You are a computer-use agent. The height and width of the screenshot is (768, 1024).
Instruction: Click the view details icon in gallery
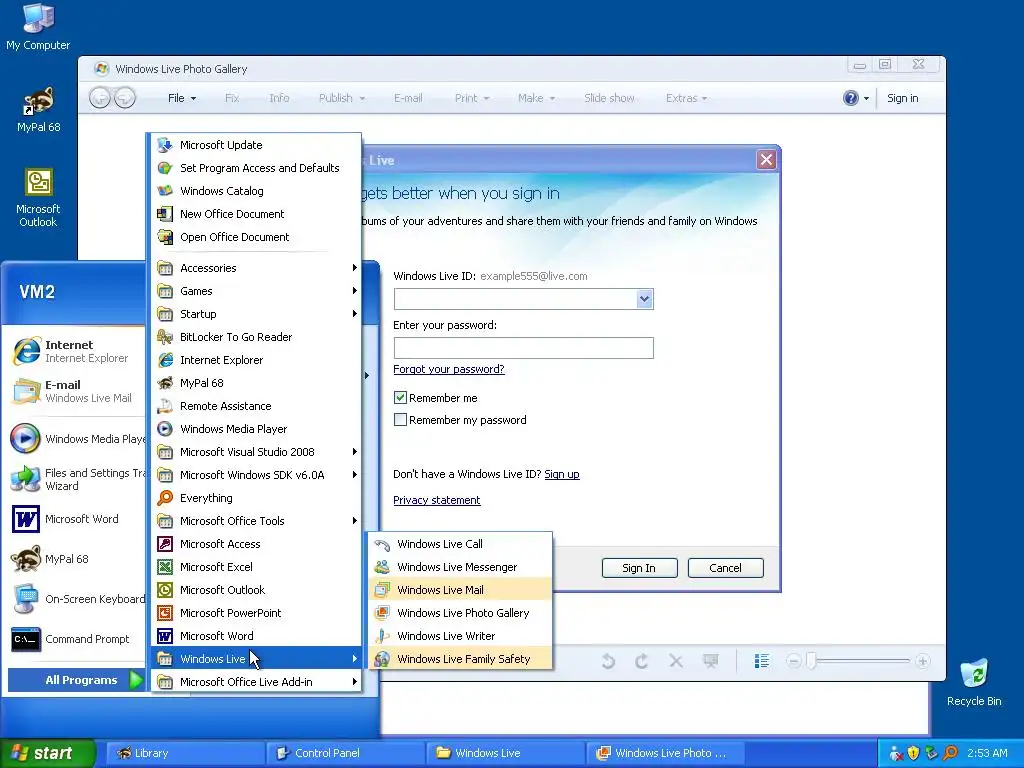(761, 661)
